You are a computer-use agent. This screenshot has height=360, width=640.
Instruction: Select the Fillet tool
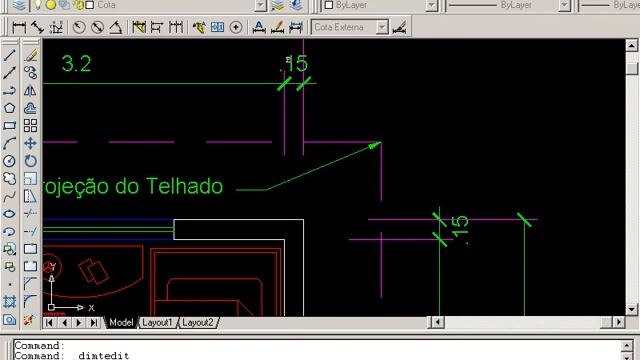point(30,302)
